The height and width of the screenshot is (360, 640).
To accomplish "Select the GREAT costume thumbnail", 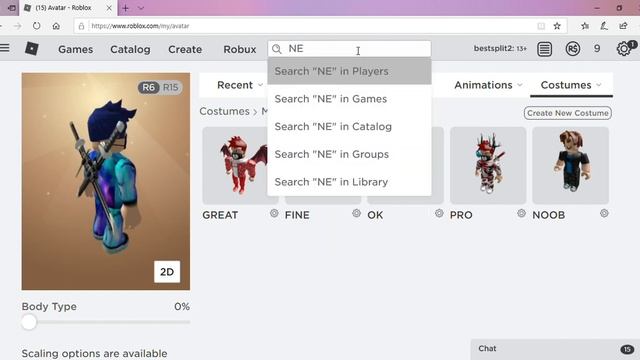I will 240,165.
